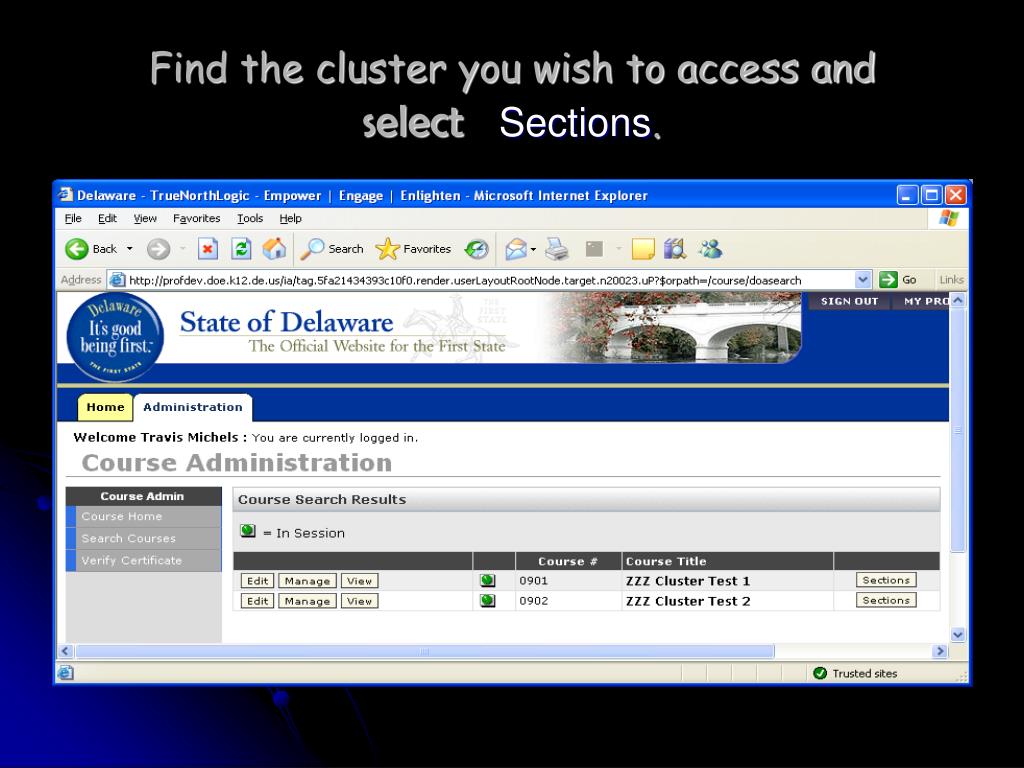Click the address URL field
This screenshot has width=1024, height=768.
(x=490, y=280)
